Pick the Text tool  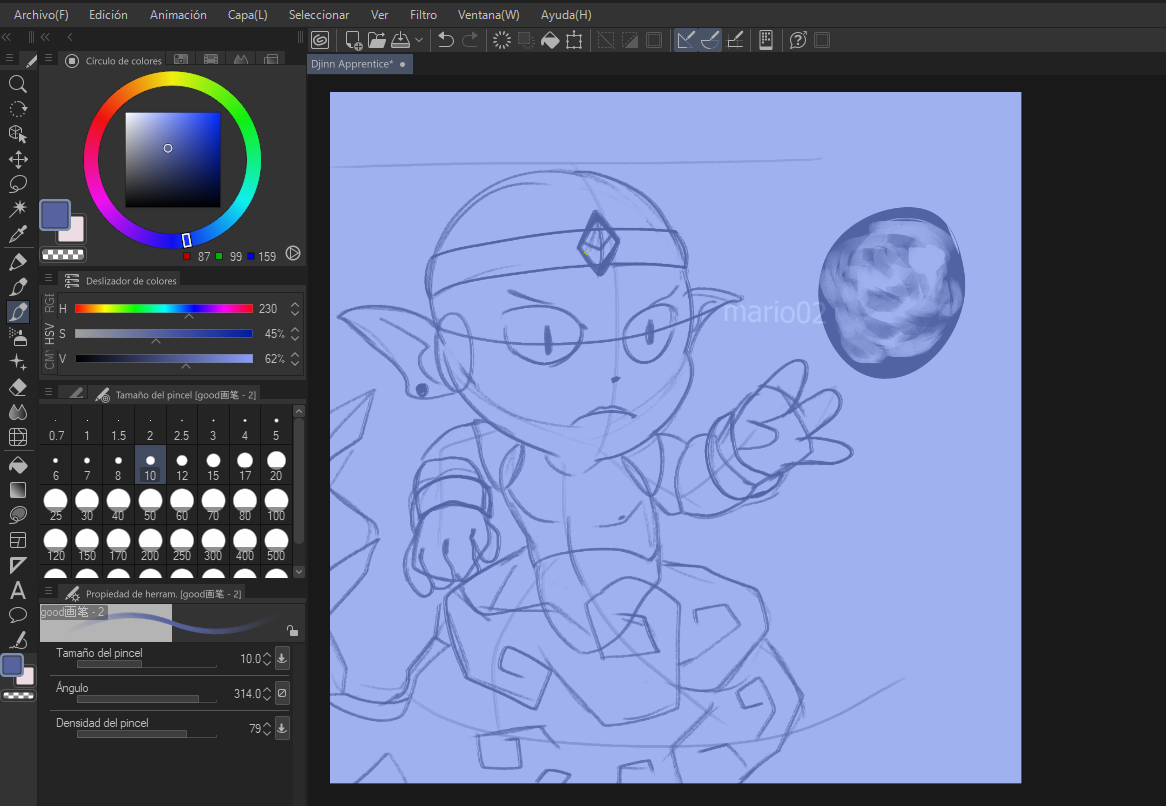pyautogui.click(x=17, y=590)
